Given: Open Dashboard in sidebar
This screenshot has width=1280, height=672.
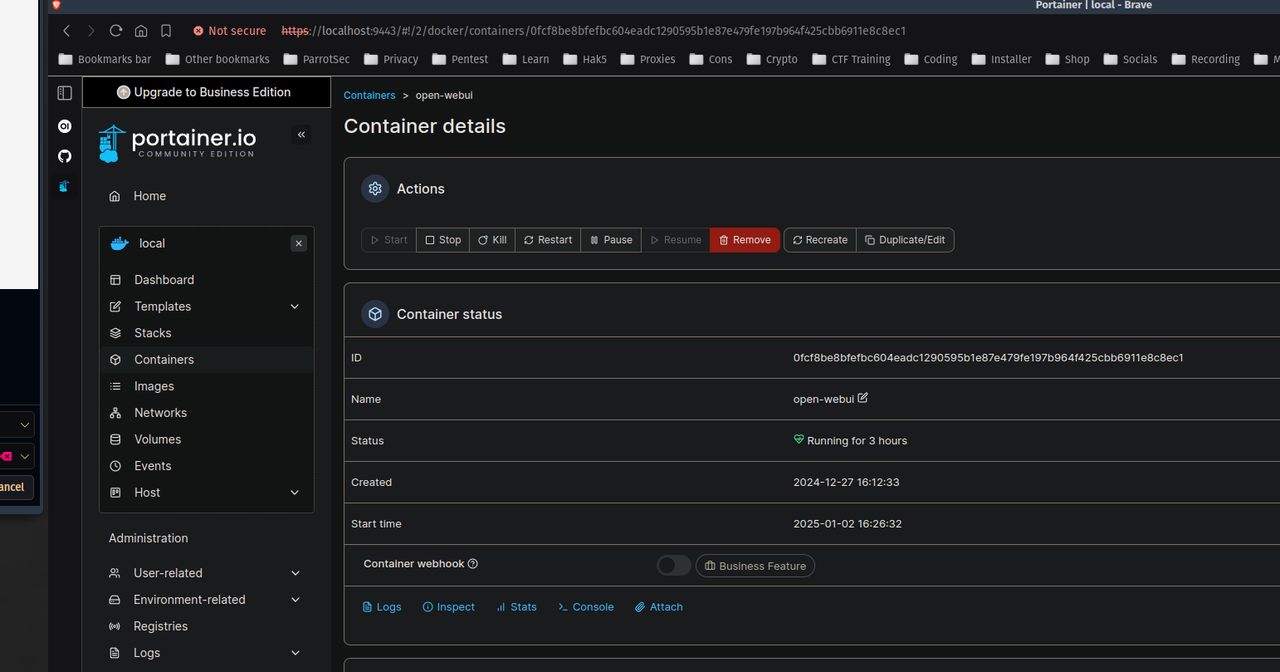Looking at the screenshot, I should [164, 280].
